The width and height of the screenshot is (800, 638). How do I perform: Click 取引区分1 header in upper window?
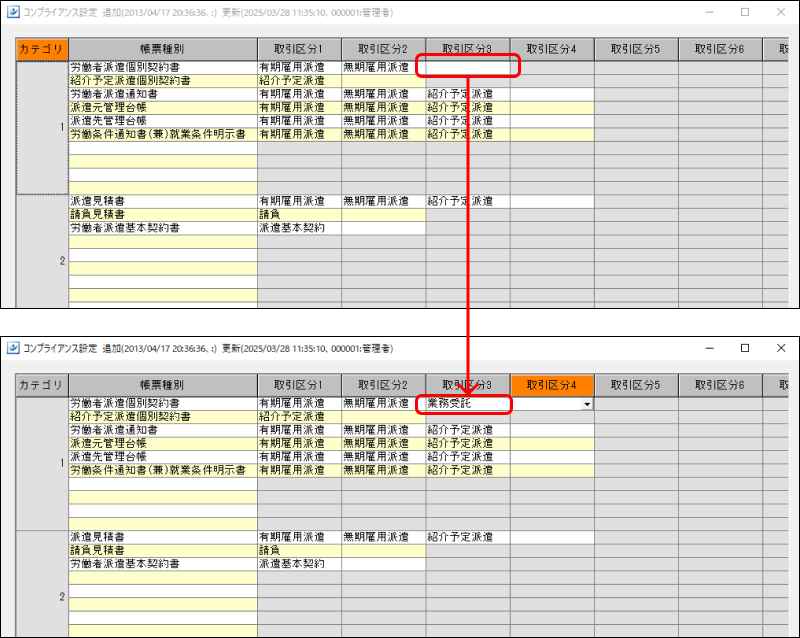(299, 49)
